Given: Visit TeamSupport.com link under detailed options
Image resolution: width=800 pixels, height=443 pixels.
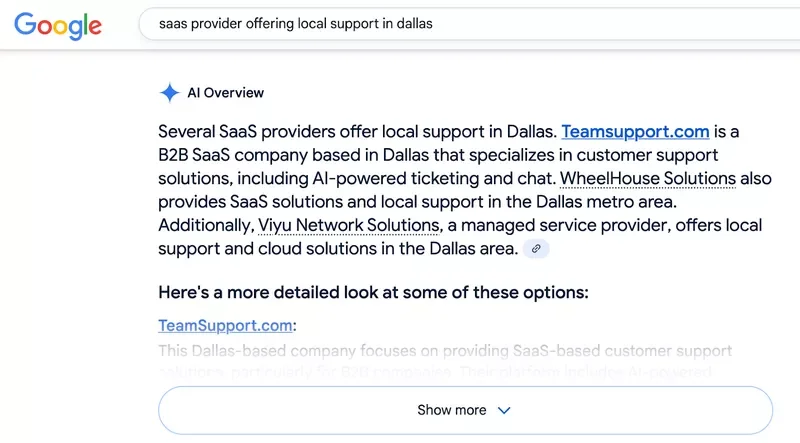Looking at the screenshot, I should pos(225,326).
